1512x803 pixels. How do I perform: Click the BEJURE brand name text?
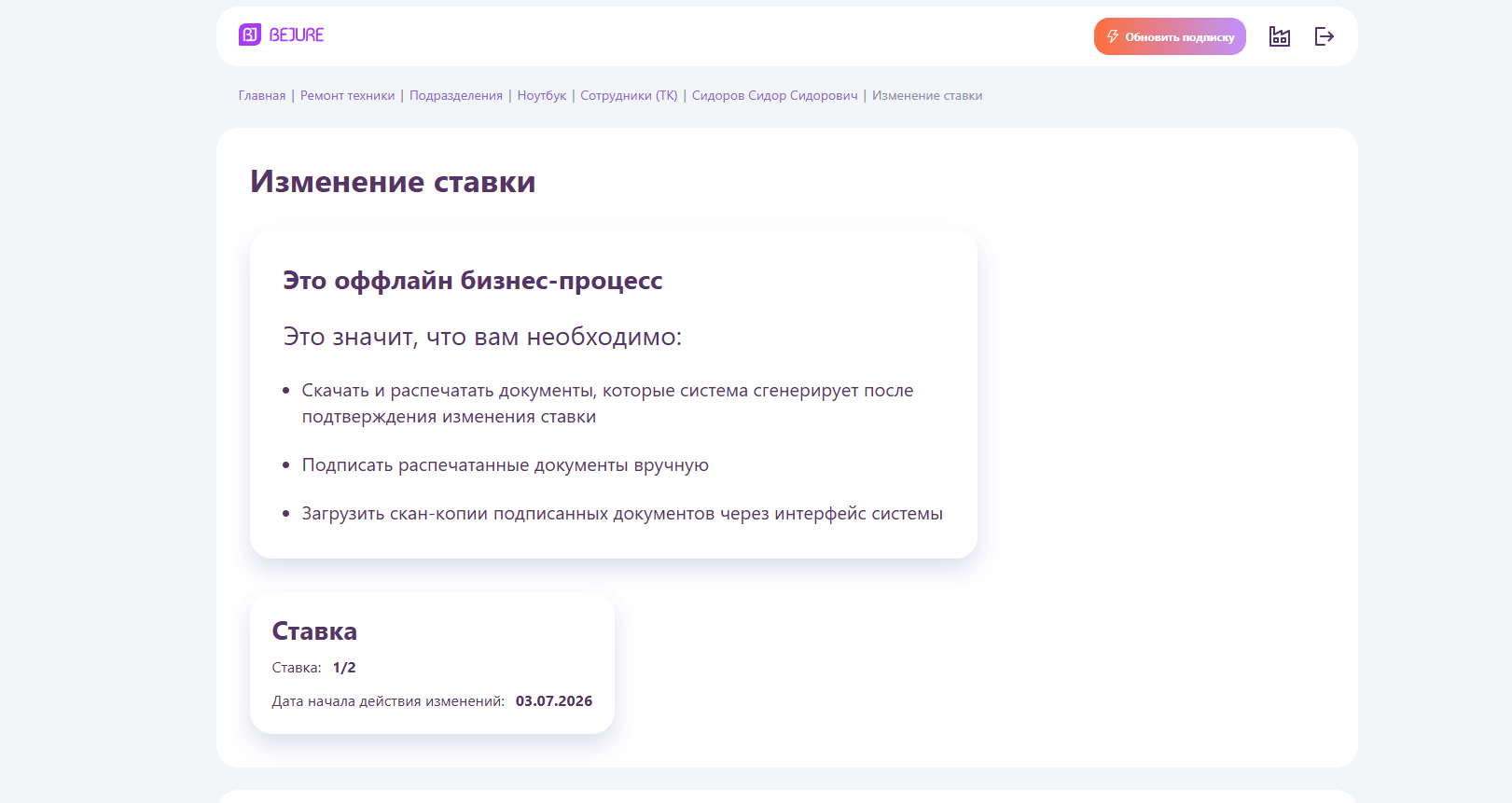pyautogui.click(x=297, y=35)
